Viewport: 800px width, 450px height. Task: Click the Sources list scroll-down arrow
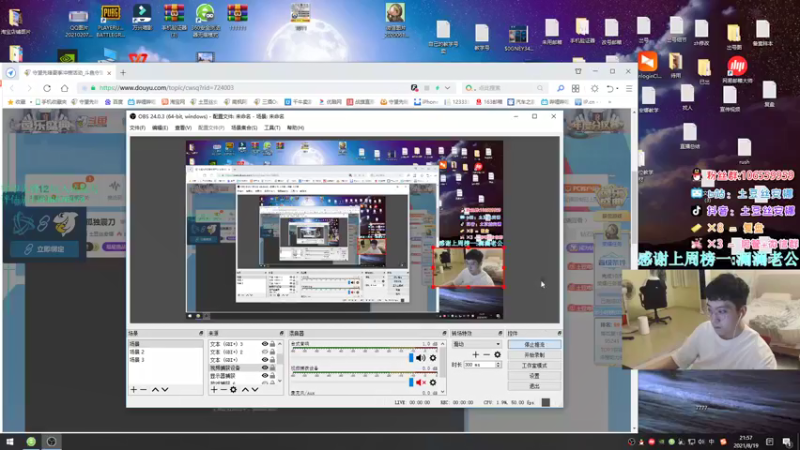pos(280,381)
